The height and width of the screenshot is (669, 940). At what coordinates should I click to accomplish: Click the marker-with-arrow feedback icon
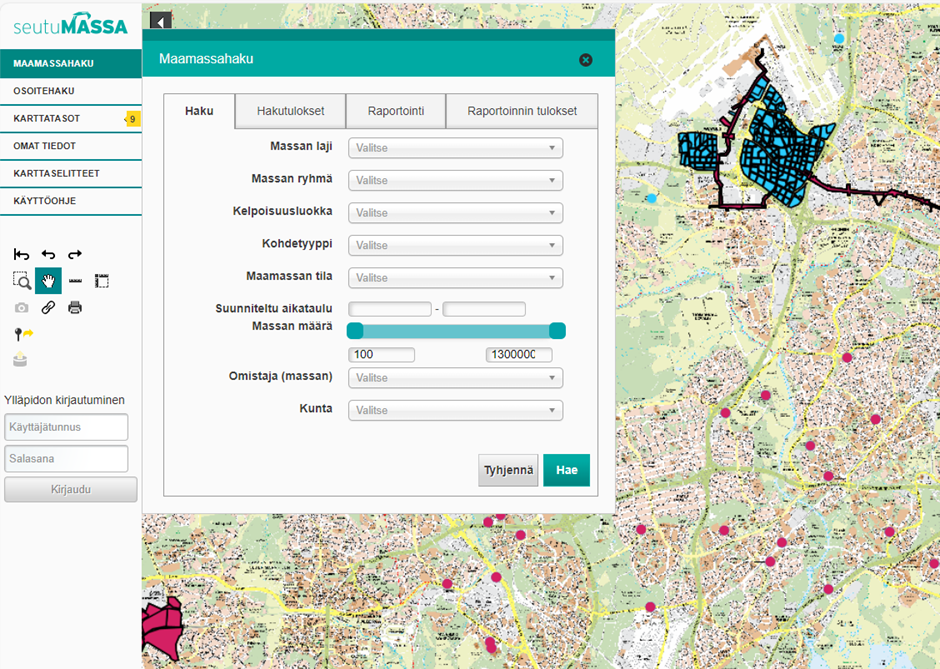[24, 333]
